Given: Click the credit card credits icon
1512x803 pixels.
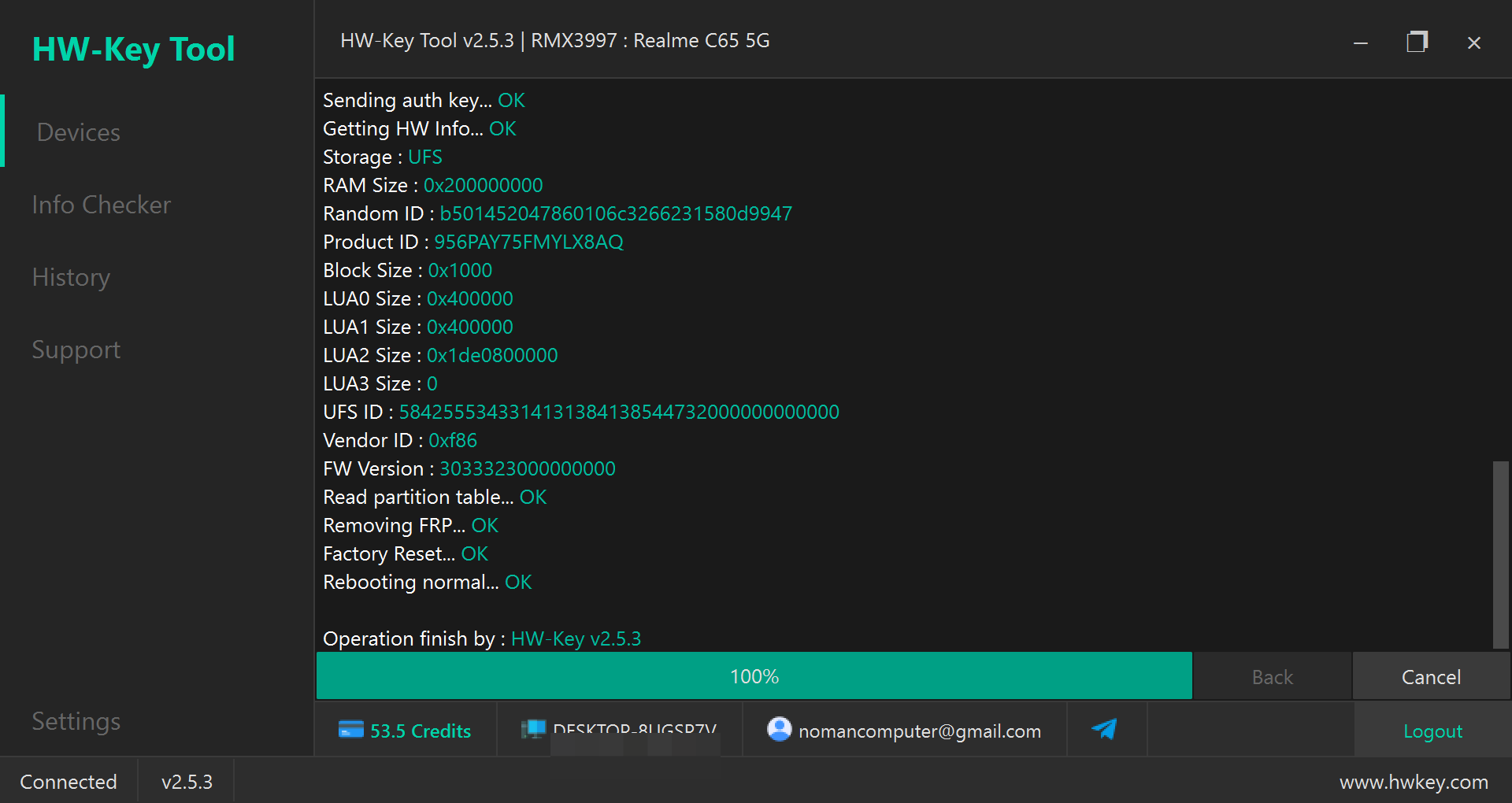Looking at the screenshot, I should [350, 730].
